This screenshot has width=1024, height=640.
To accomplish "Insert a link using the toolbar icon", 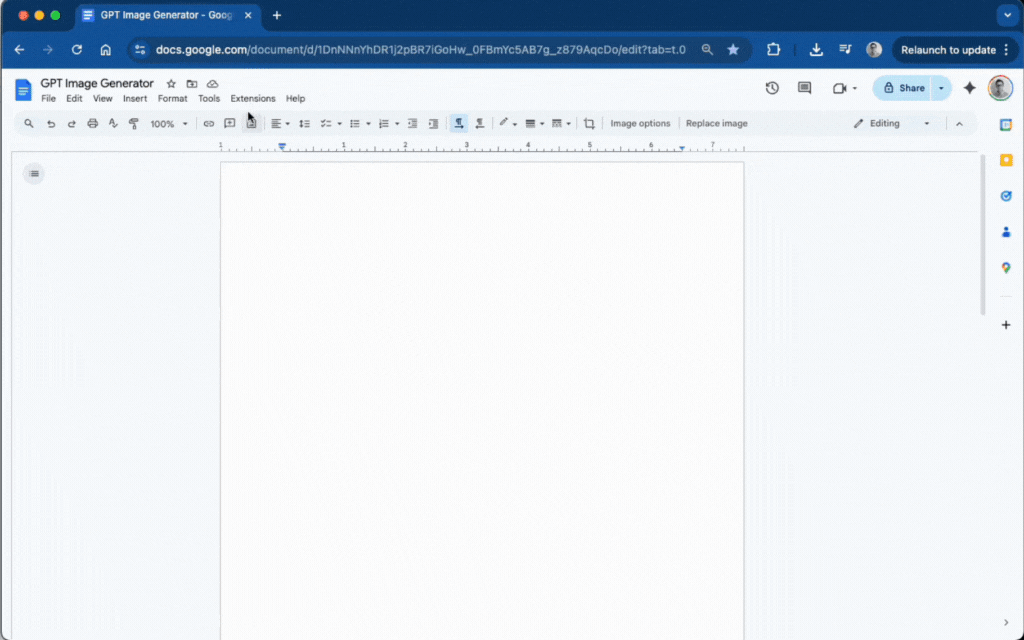I will click(208, 123).
